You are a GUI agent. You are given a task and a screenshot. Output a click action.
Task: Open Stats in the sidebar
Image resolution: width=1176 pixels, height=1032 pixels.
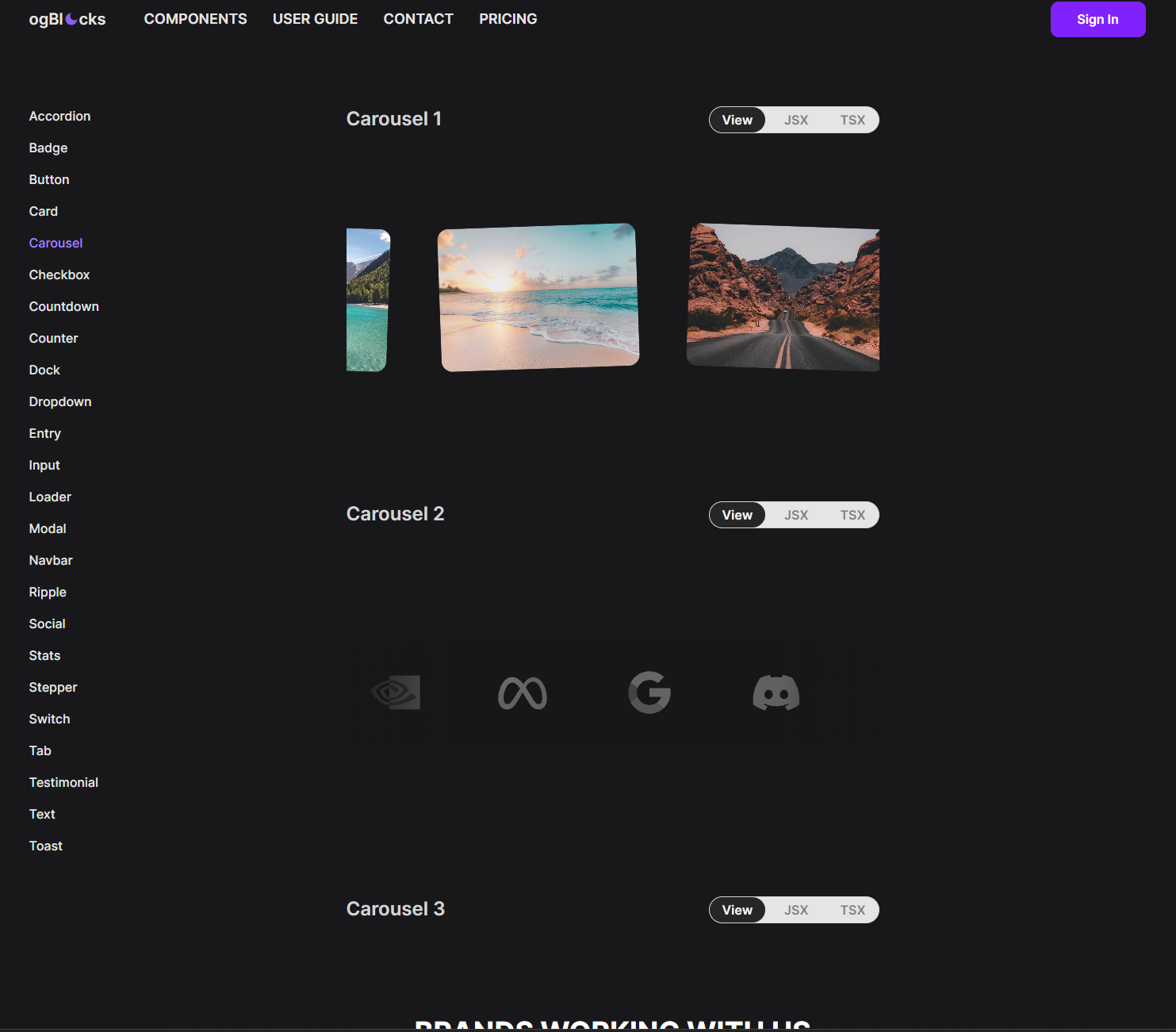click(x=44, y=655)
